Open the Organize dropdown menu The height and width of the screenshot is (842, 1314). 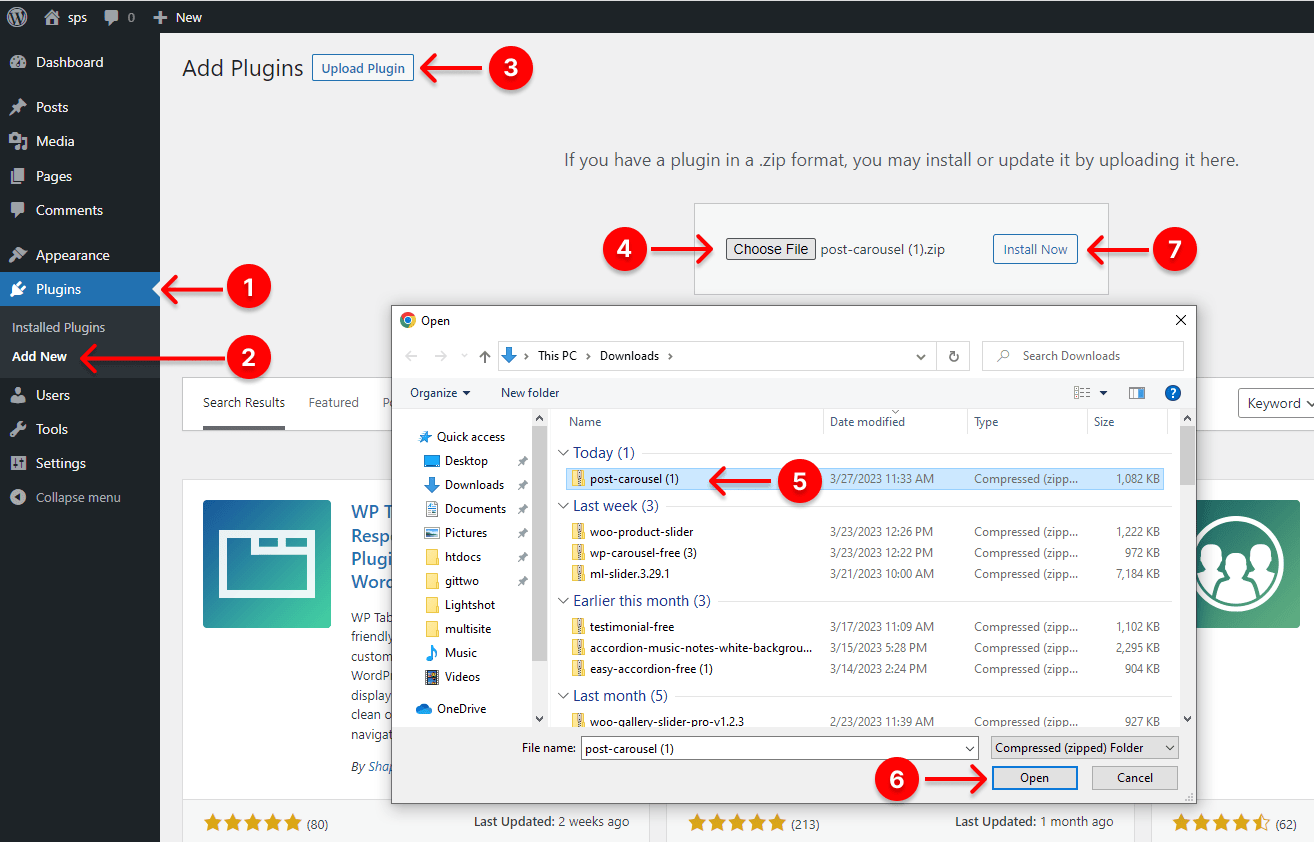tap(440, 393)
